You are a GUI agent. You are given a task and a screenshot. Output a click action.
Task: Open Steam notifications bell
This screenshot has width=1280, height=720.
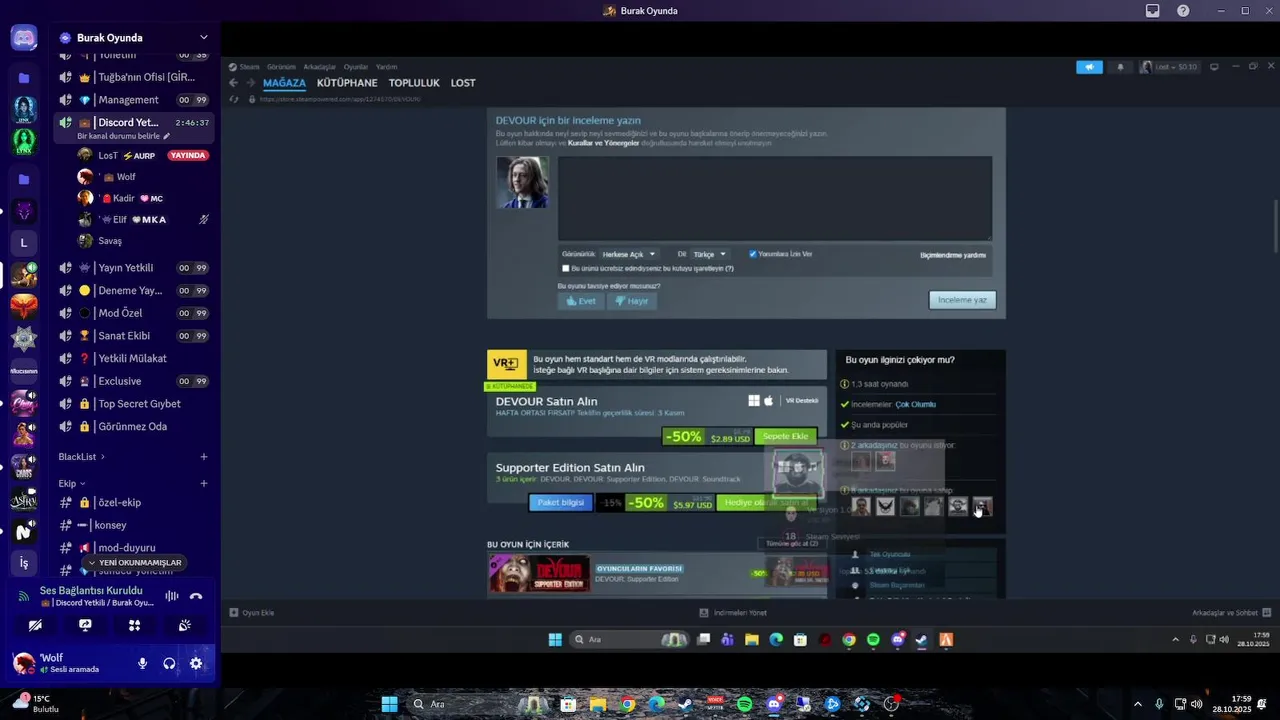click(x=1120, y=67)
